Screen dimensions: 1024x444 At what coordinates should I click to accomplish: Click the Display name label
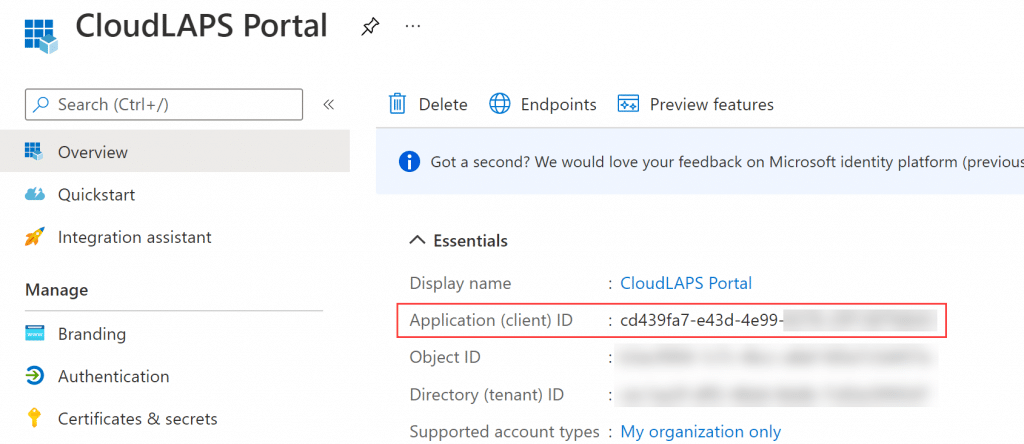tap(460, 283)
